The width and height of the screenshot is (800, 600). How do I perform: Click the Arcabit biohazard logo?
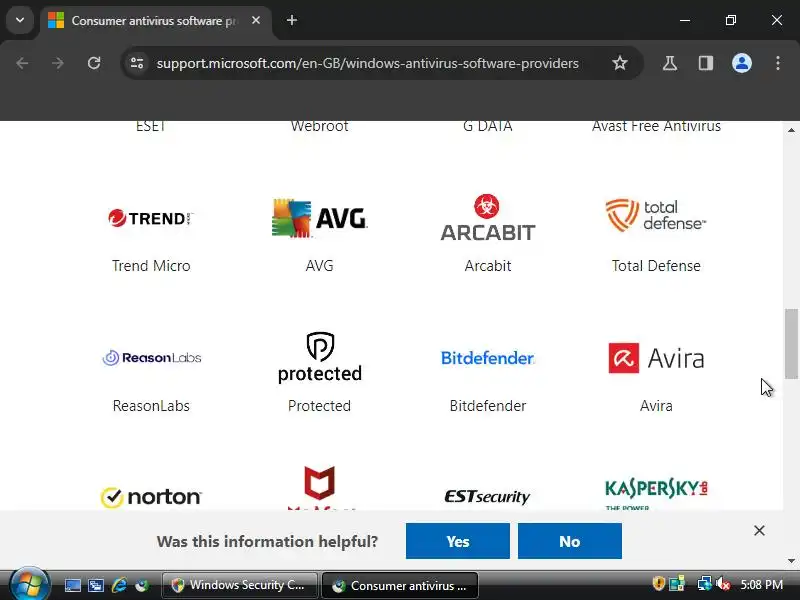tap(488, 217)
